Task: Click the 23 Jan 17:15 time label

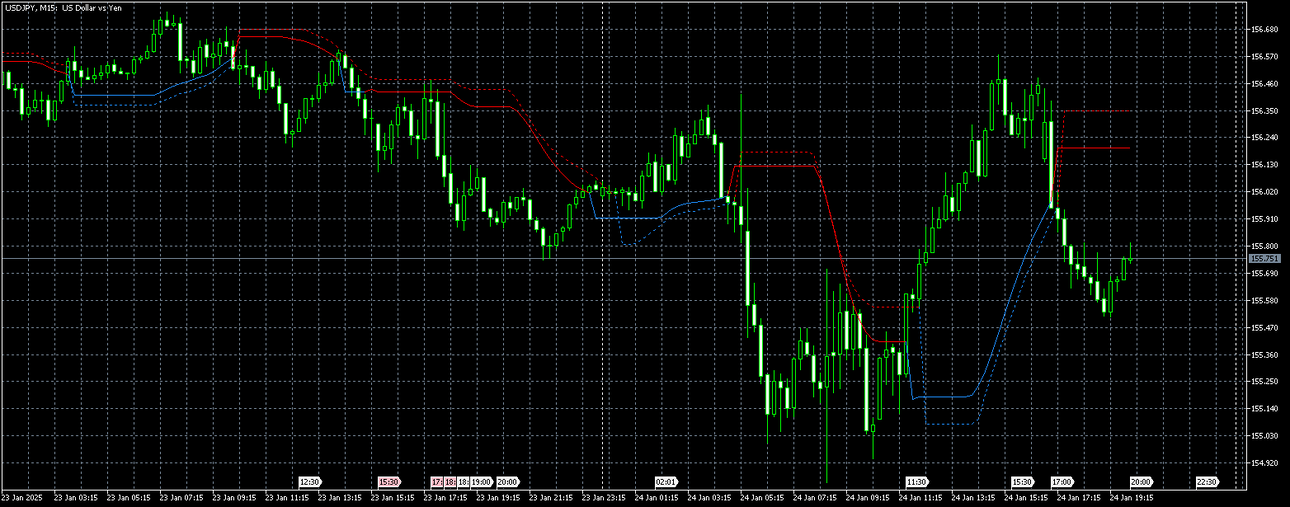Action: click(445, 496)
